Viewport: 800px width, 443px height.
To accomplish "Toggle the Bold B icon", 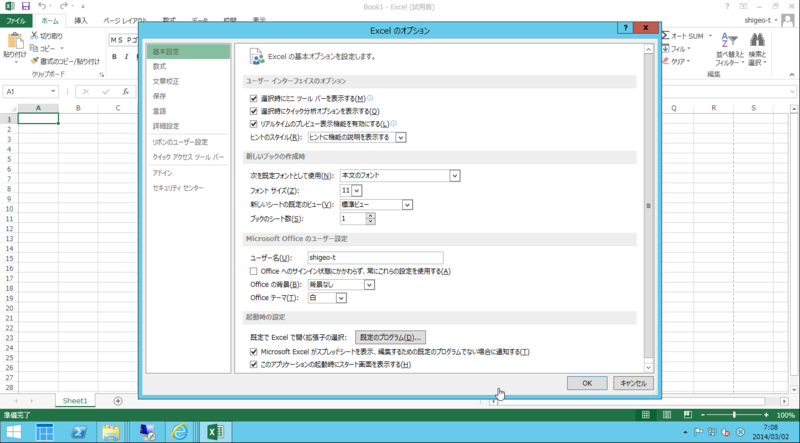I will (x=114, y=57).
